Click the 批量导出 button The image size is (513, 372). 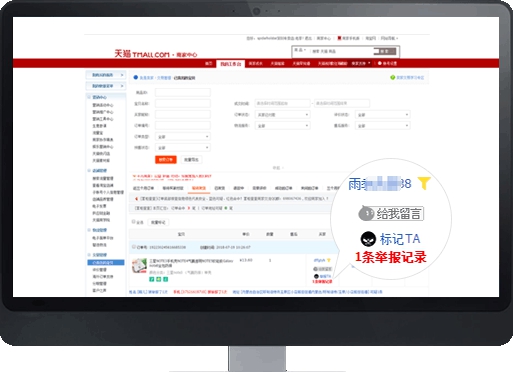tap(191, 160)
